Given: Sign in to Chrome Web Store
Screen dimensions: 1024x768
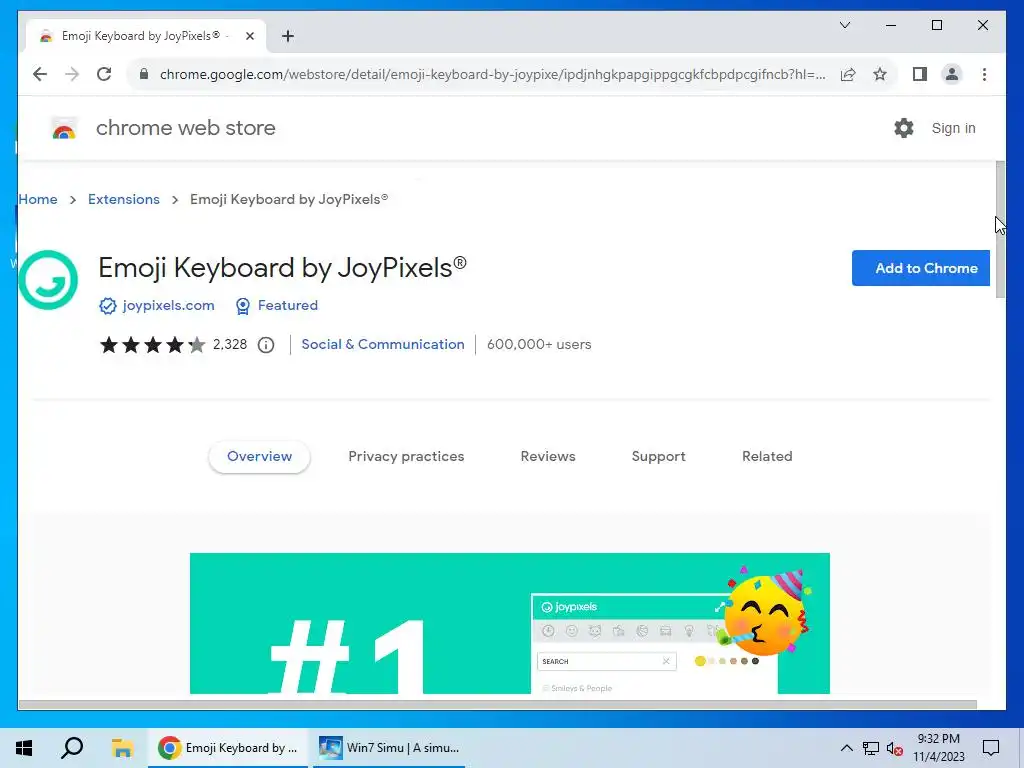Looking at the screenshot, I should click(953, 128).
